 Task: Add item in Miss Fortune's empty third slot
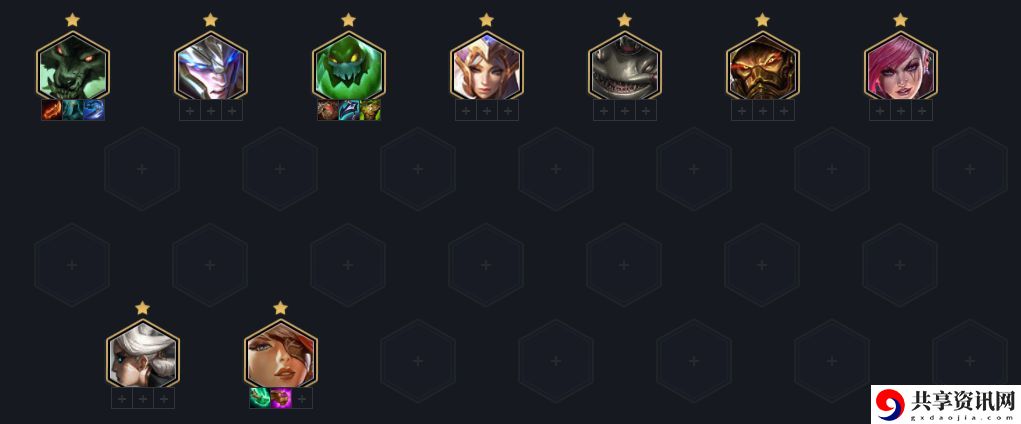[x=301, y=398]
